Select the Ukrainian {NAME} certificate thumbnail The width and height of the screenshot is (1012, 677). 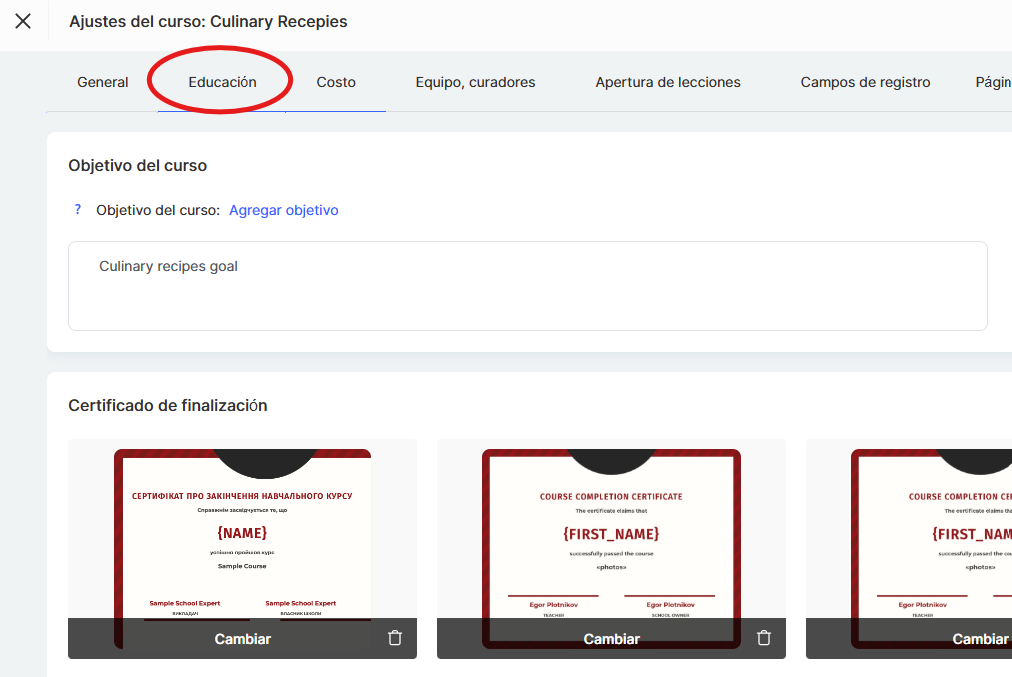point(242,530)
